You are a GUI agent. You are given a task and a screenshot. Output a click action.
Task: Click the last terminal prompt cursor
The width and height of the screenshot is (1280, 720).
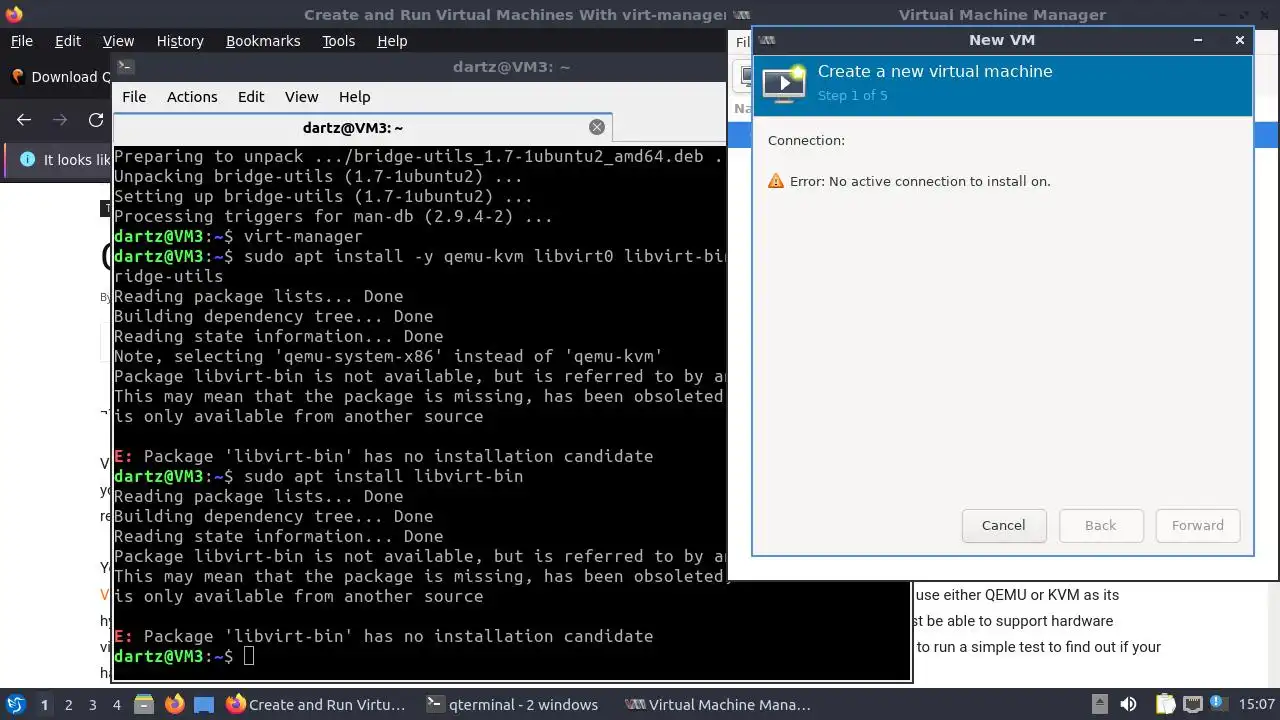249,656
